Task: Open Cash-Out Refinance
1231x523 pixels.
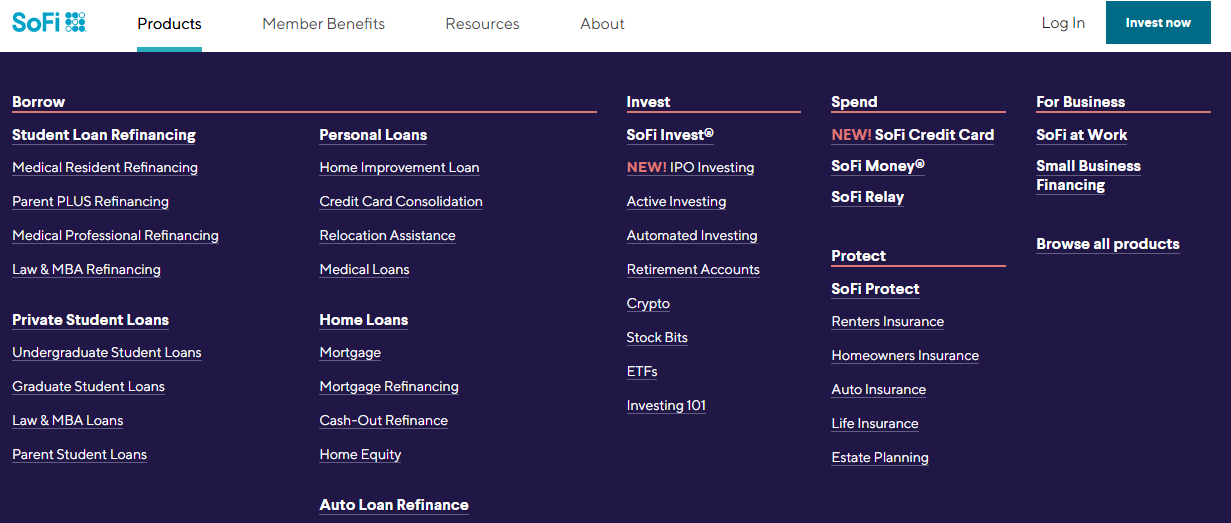Action: tap(383, 421)
